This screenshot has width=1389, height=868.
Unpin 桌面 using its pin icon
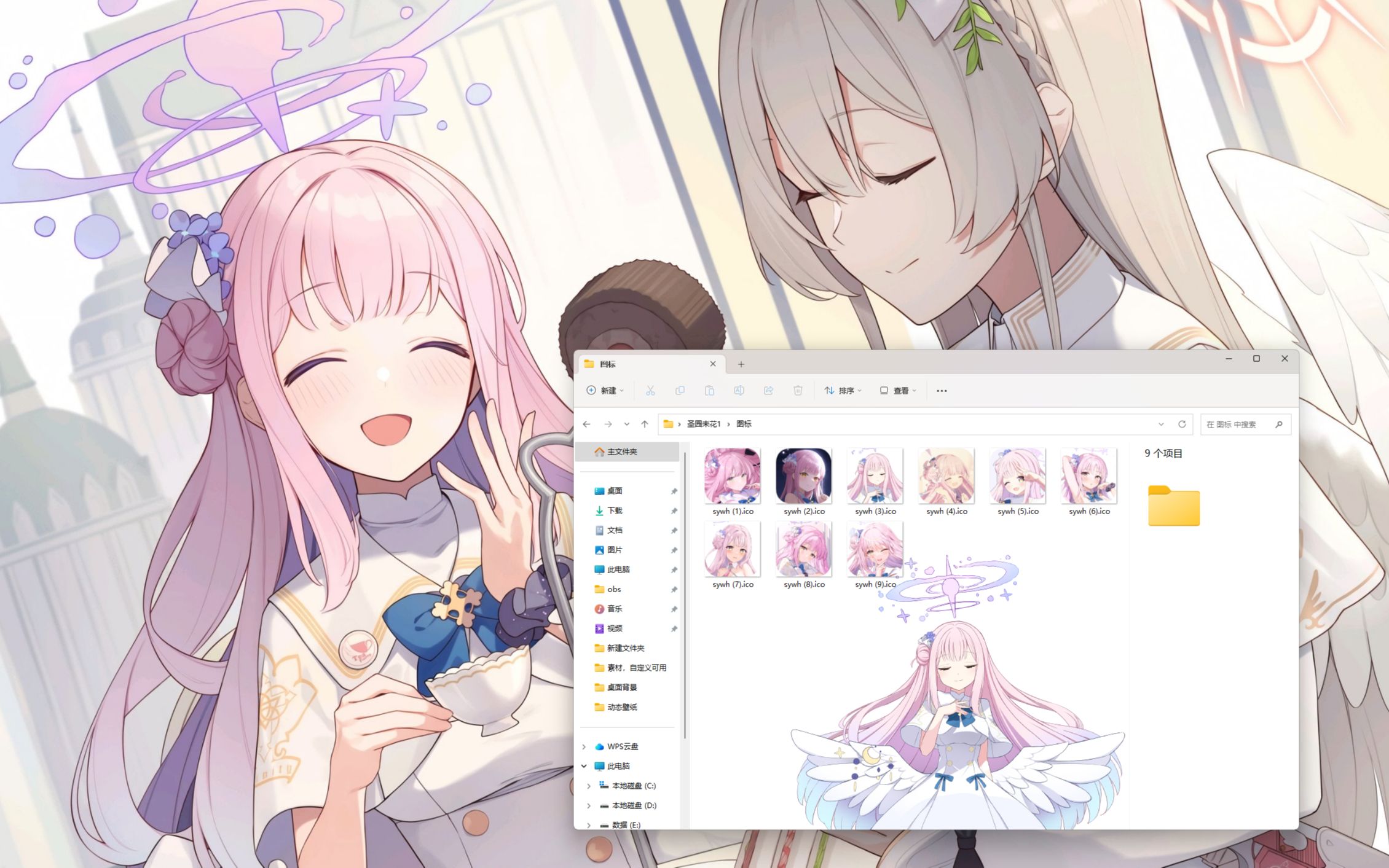(x=674, y=491)
